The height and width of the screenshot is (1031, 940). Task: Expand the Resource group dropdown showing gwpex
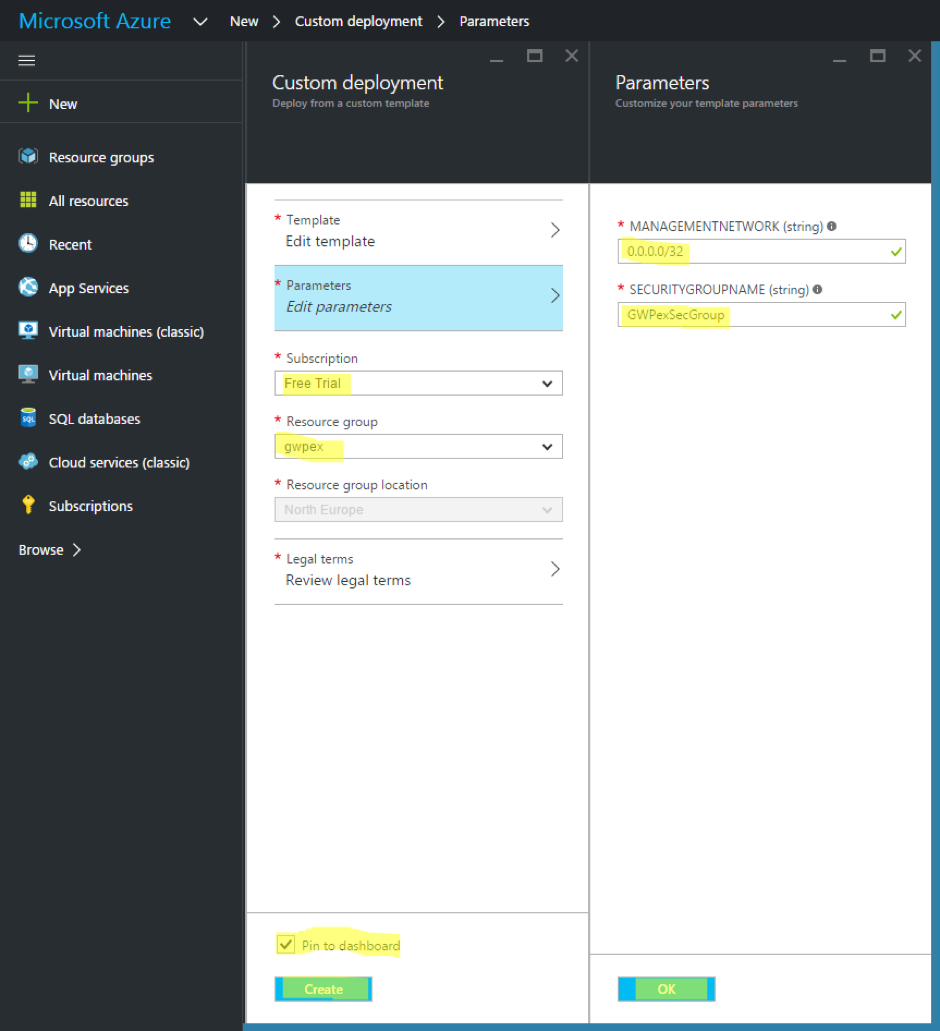click(418, 446)
